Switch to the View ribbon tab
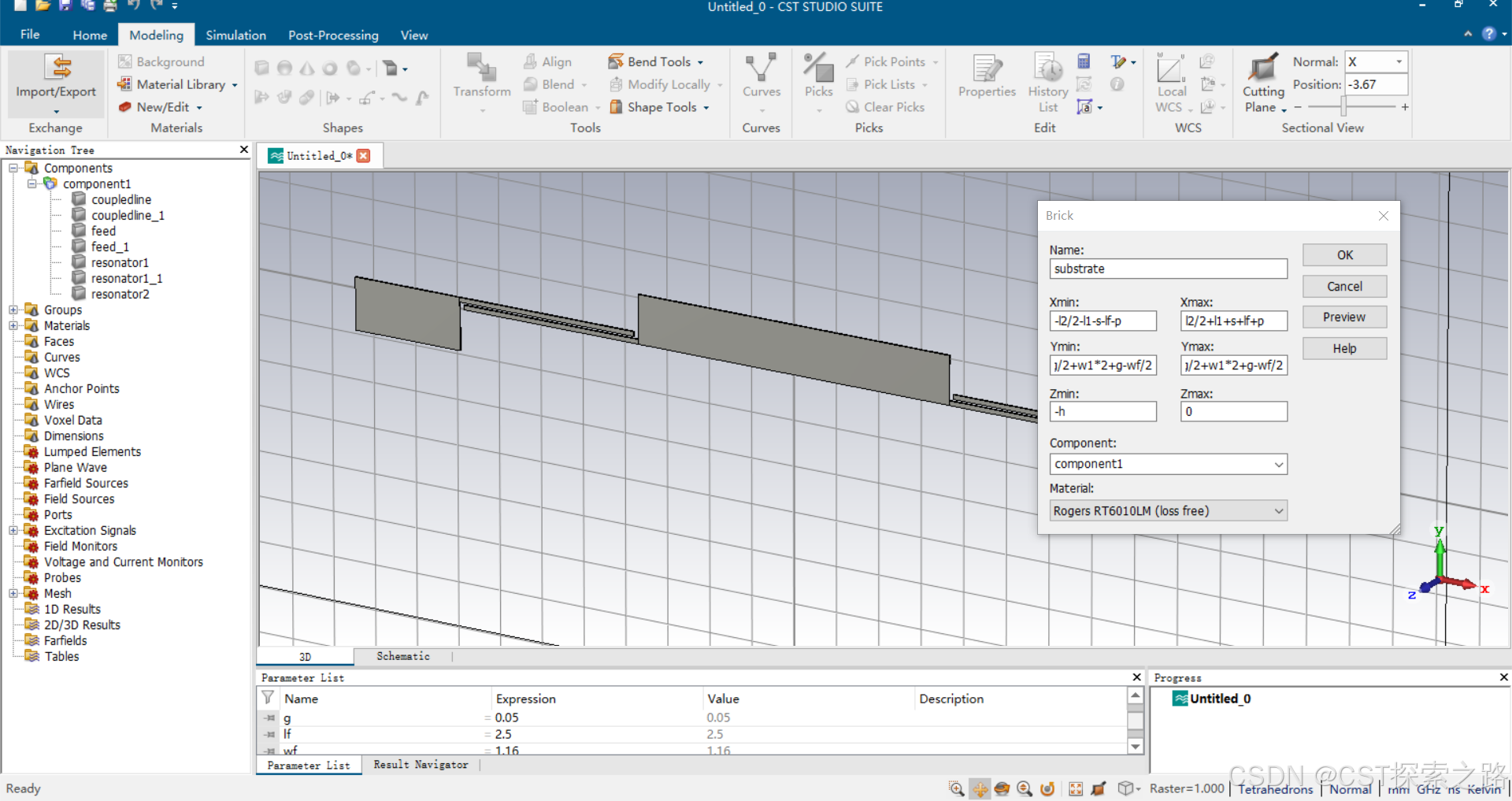Image resolution: width=1512 pixels, height=801 pixels. [x=414, y=35]
